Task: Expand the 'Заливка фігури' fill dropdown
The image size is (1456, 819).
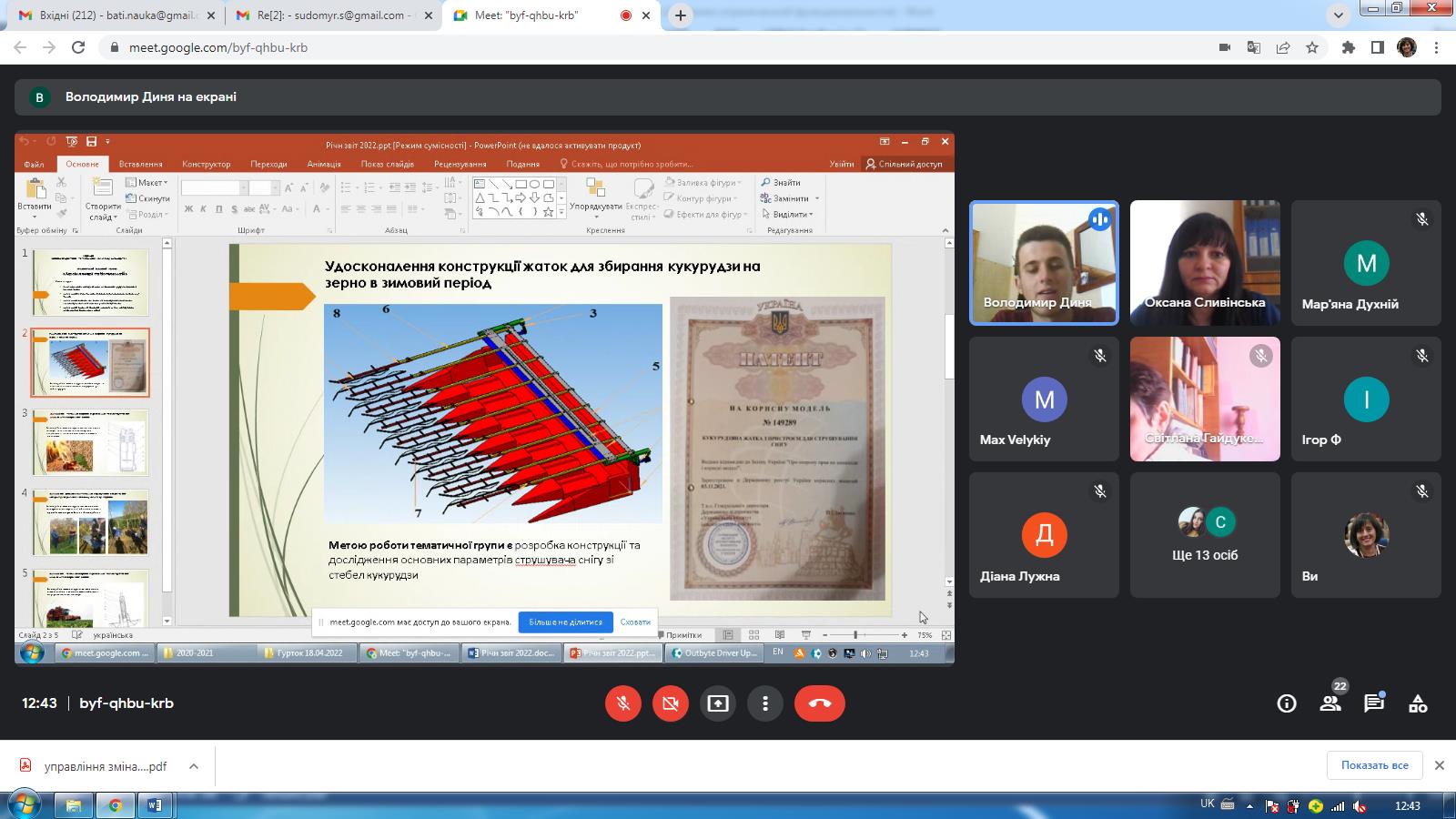Action: point(704,183)
